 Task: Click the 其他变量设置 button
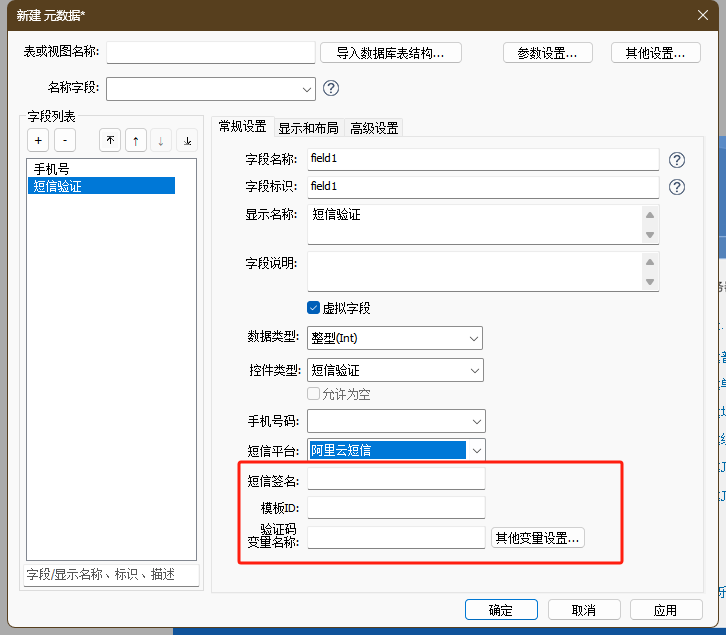[538, 538]
